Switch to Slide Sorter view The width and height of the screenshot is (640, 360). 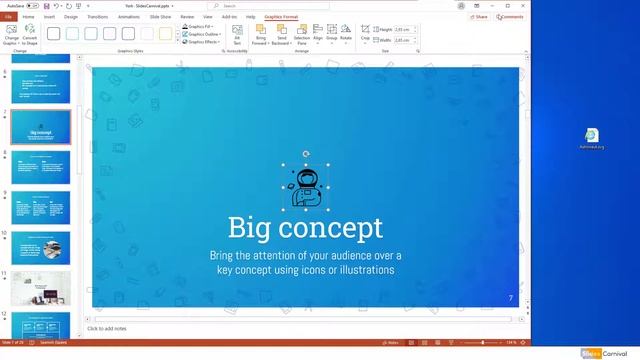(x=424, y=342)
